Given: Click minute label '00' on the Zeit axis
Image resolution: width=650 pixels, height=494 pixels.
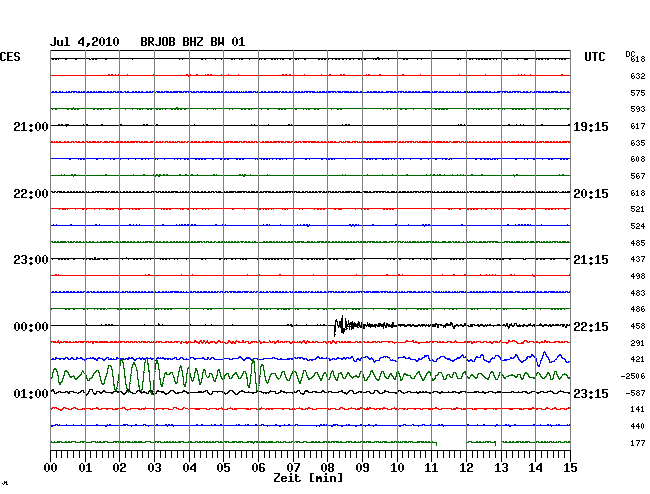Looking at the screenshot, I should pyautogui.click(x=51, y=468).
